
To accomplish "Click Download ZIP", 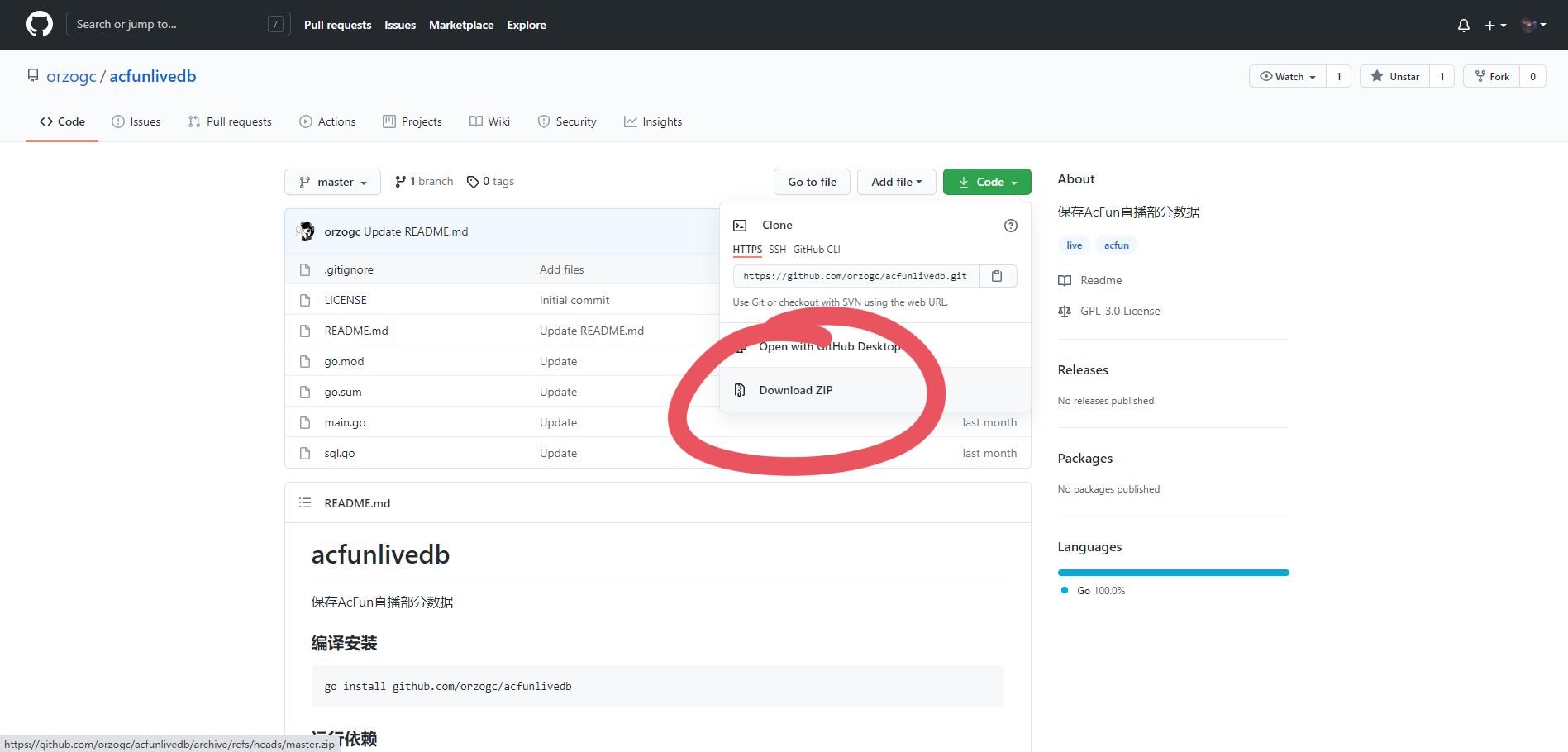I will click(x=875, y=390).
